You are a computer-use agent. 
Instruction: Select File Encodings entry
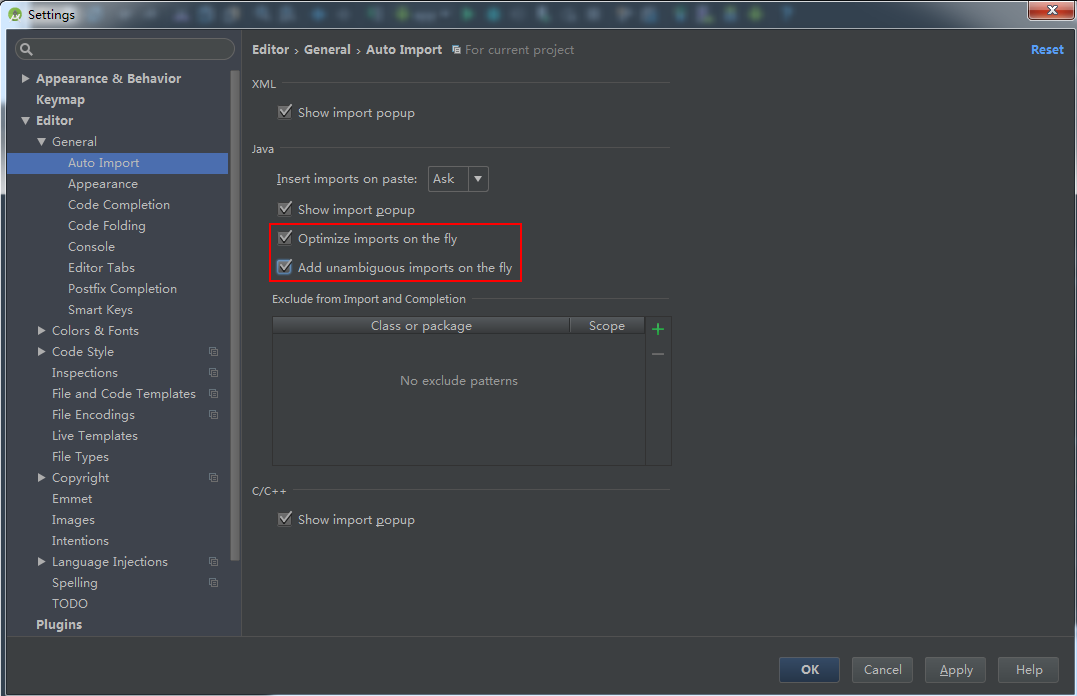[93, 415]
